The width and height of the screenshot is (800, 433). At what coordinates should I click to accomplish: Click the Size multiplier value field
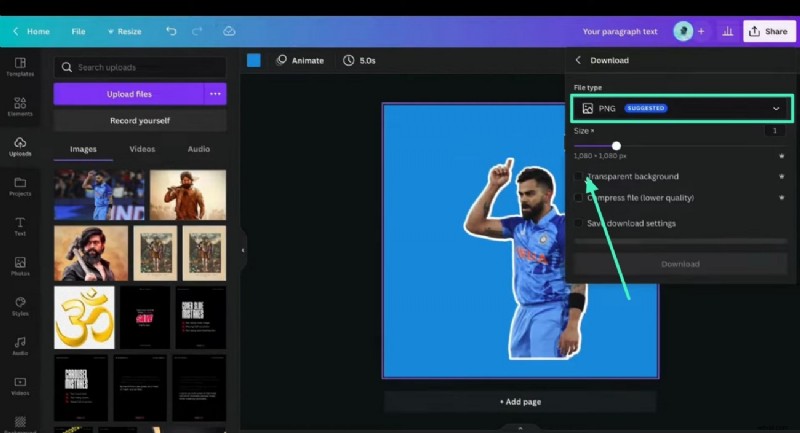click(774, 131)
